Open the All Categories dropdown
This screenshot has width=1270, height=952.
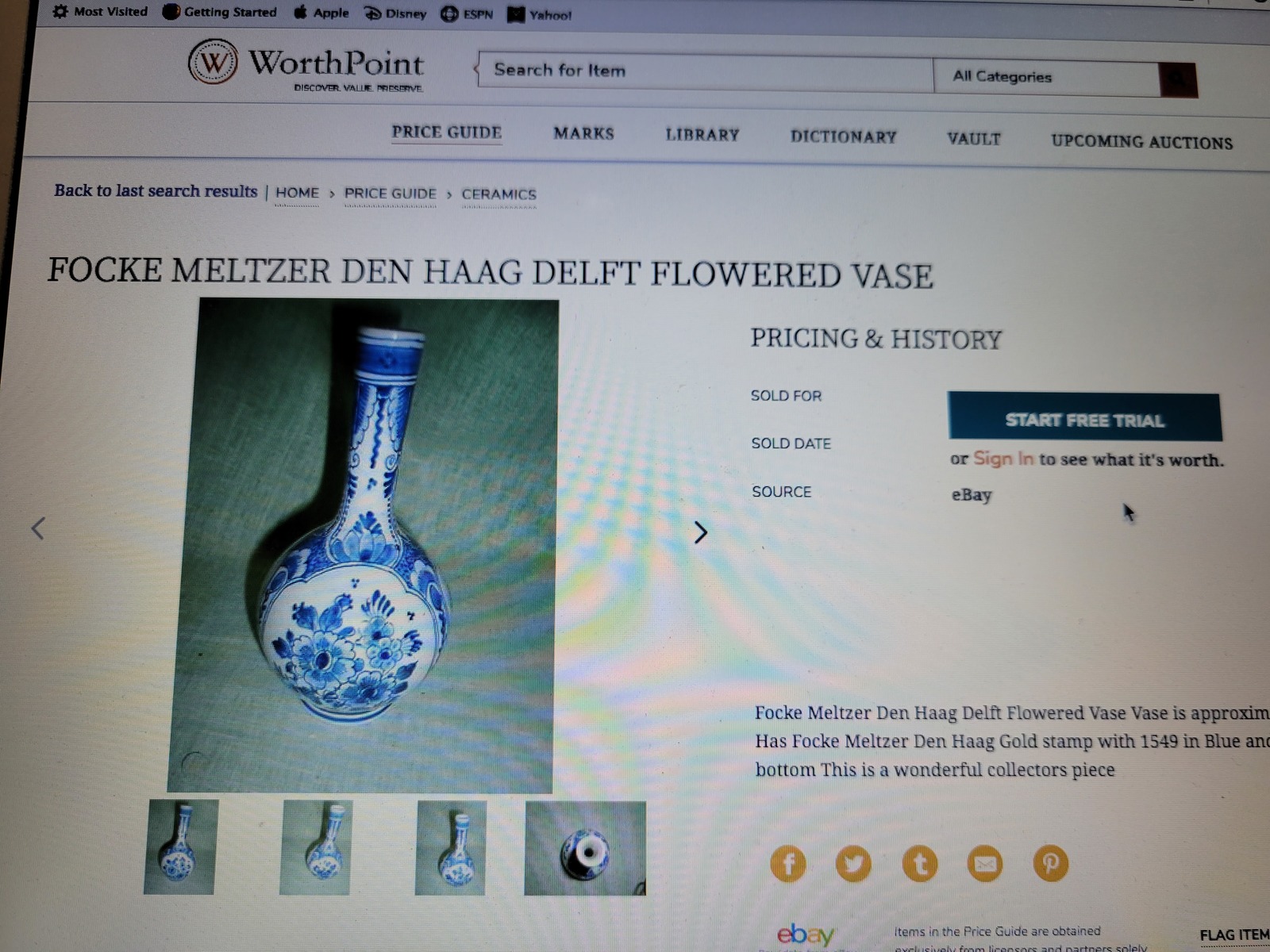click(x=1046, y=77)
